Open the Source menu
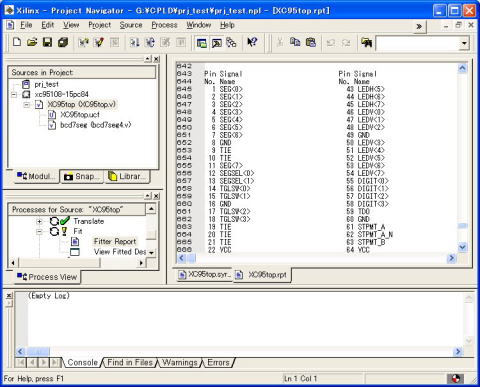Image resolution: width=480 pixels, height=387 pixels. [x=131, y=25]
